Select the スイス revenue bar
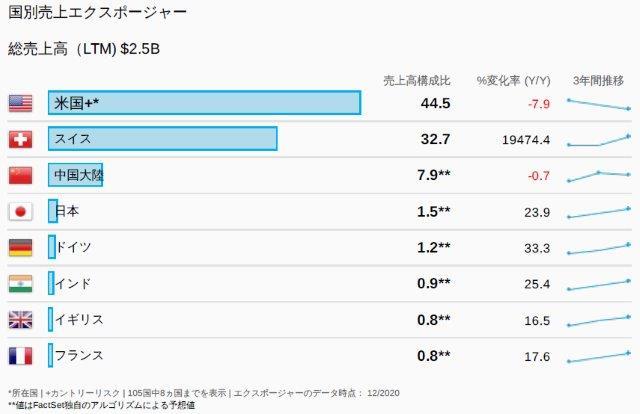The width and height of the screenshot is (640, 414). [162, 139]
